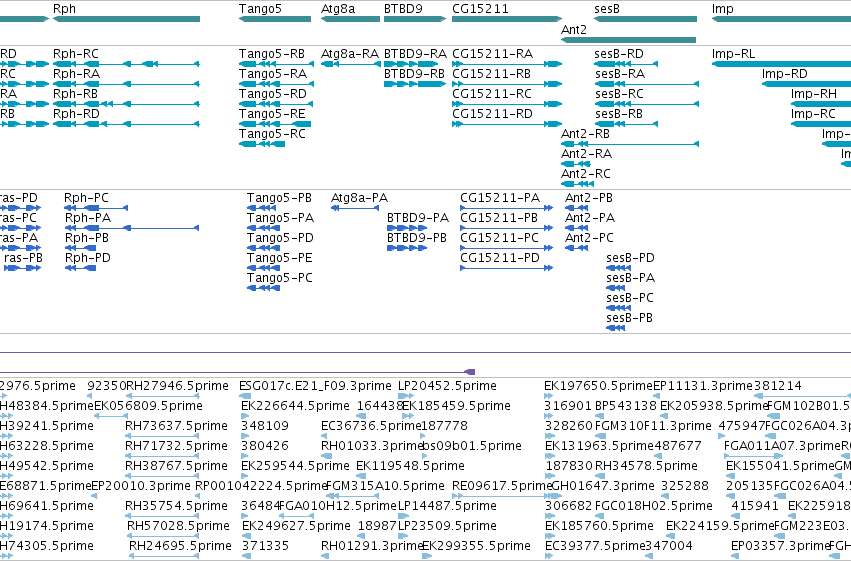Image resolution: width=851 pixels, height=561 pixels.
Task: Select protein Rph-PA
Action: 132,228
